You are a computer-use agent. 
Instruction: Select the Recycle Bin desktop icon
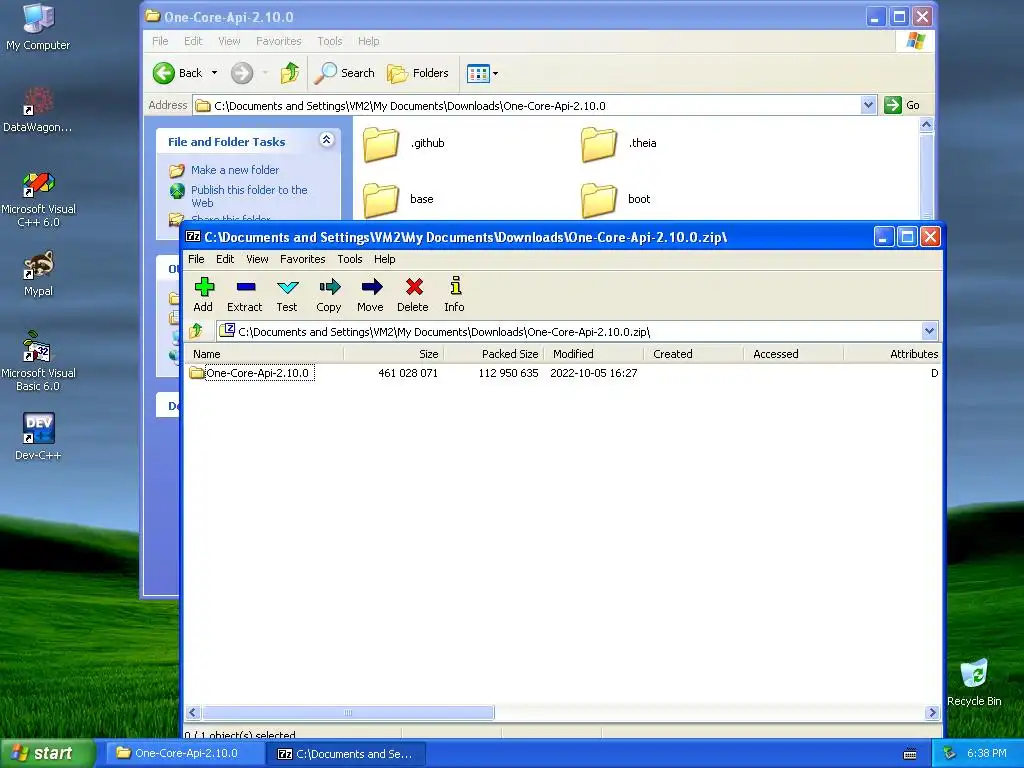click(974, 682)
